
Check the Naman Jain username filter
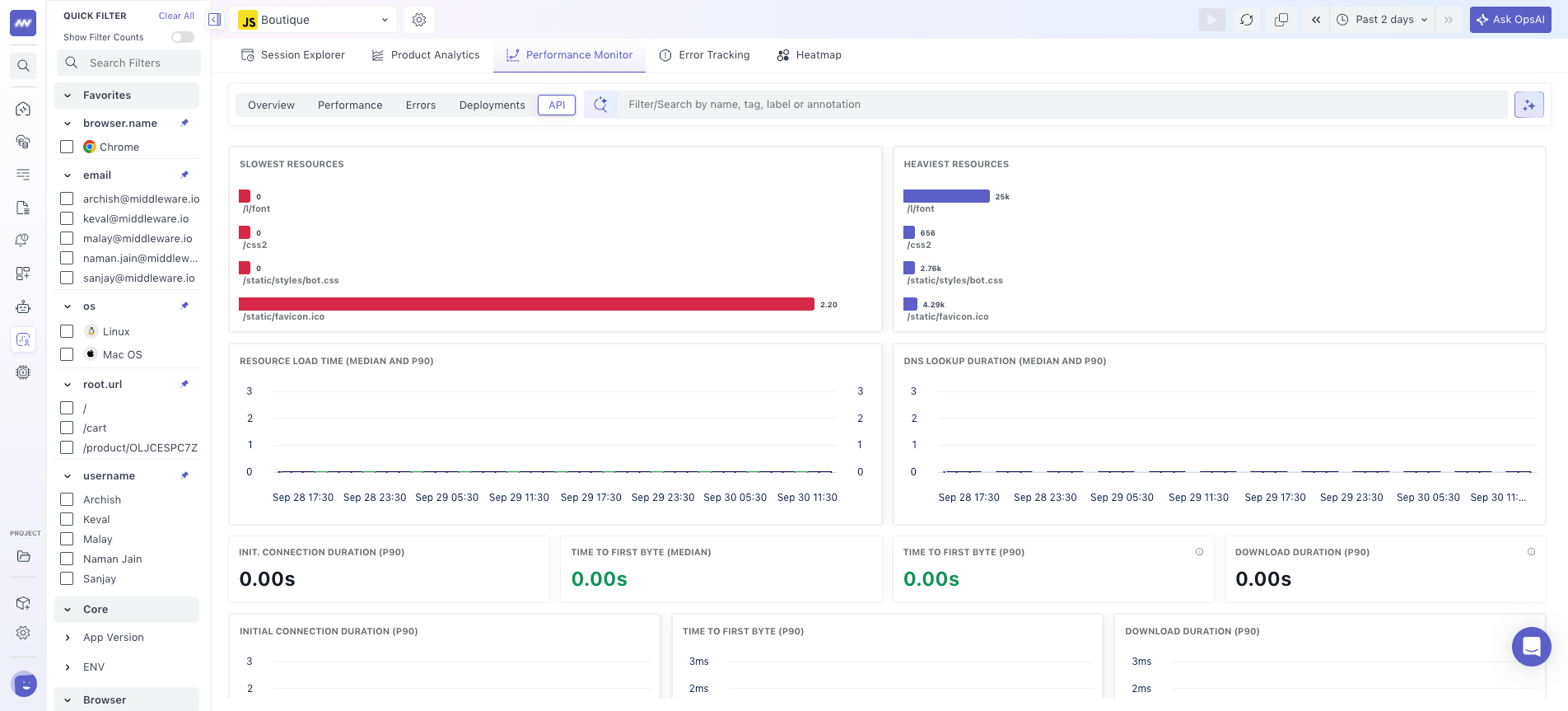tap(67, 559)
